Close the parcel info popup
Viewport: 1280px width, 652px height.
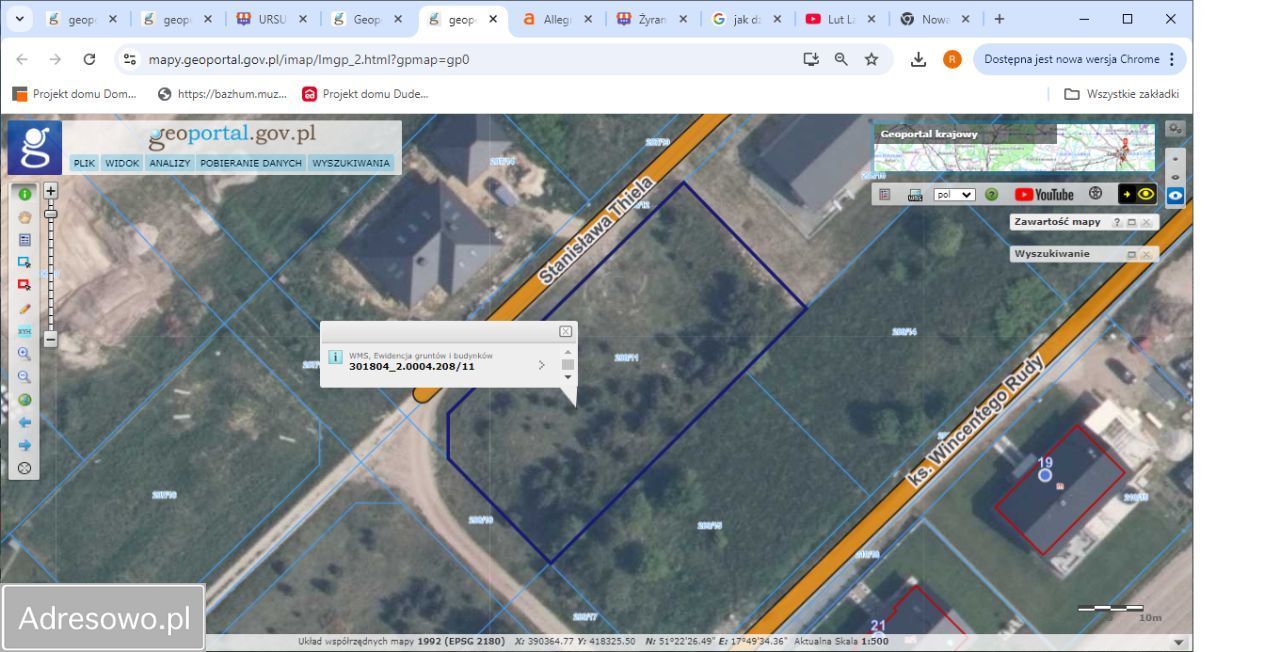point(565,331)
